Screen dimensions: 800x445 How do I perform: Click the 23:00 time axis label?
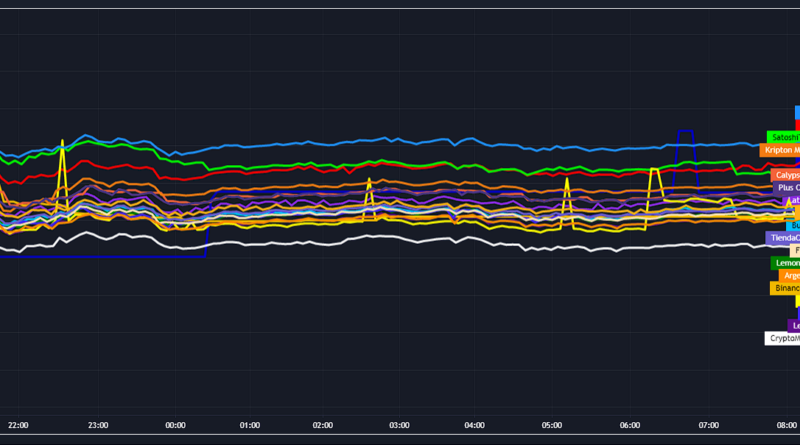(x=97, y=425)
